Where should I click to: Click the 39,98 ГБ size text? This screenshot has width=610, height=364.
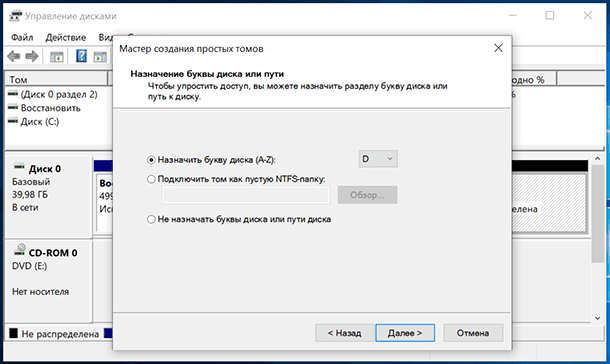tap(30, 194)
